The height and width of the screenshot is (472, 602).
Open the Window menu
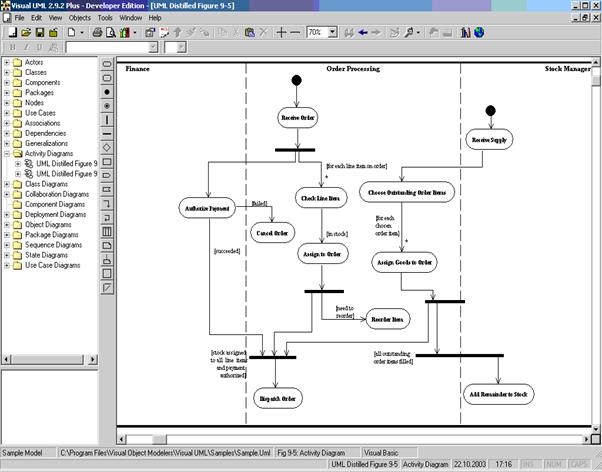pyautogui.click(x=131, y=18)
